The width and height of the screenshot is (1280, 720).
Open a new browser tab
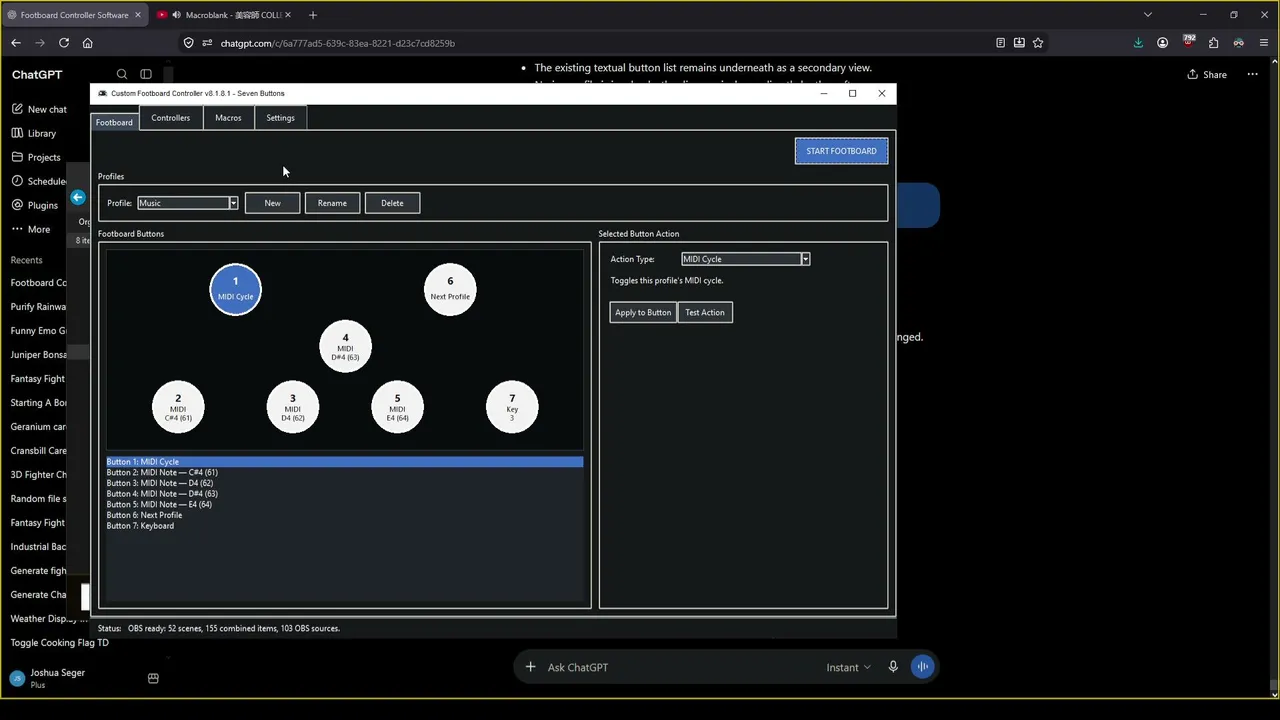[313, 15]
